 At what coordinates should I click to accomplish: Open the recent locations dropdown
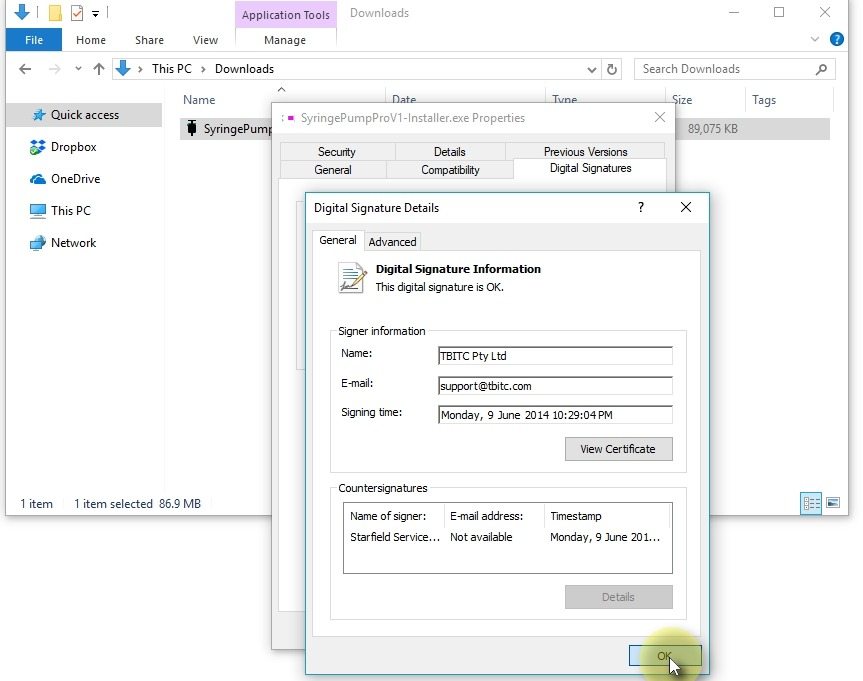[x=78, y=69]
